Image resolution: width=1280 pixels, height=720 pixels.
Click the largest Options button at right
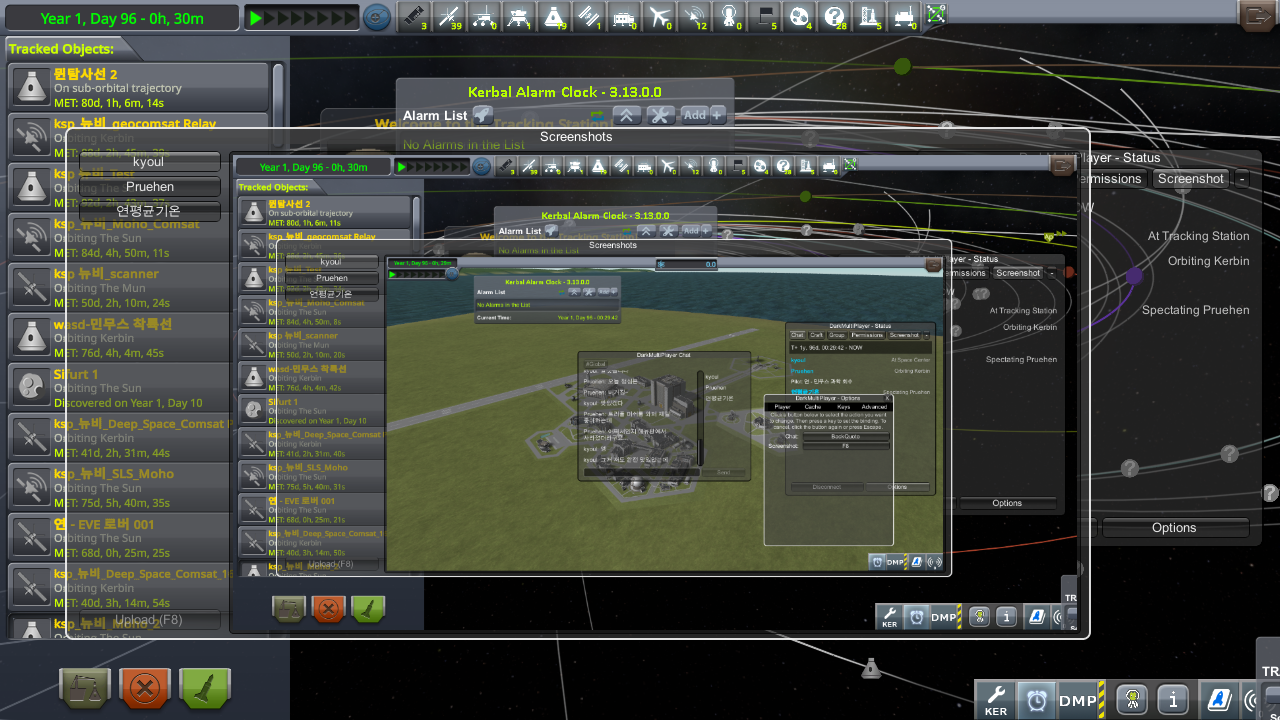point(1174,527)
